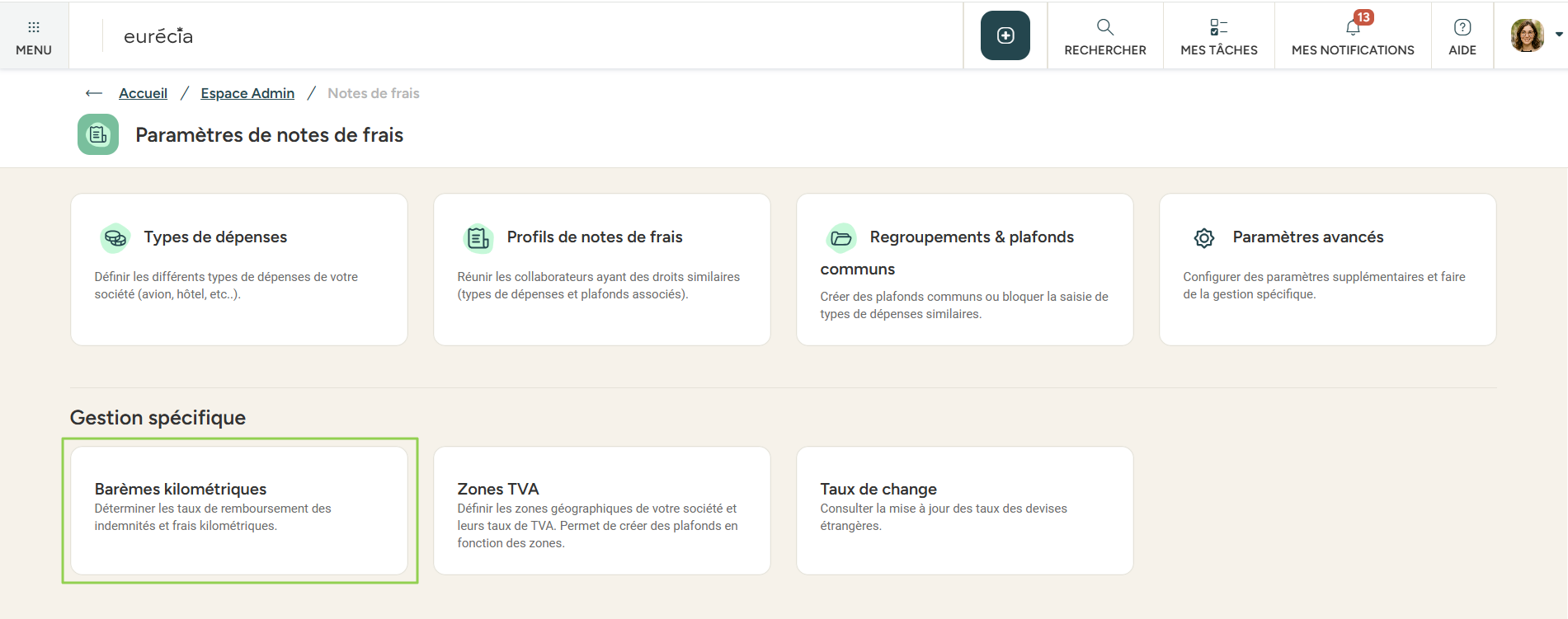Go to Accueil breadcrumb link

click(x=143, y=93)
